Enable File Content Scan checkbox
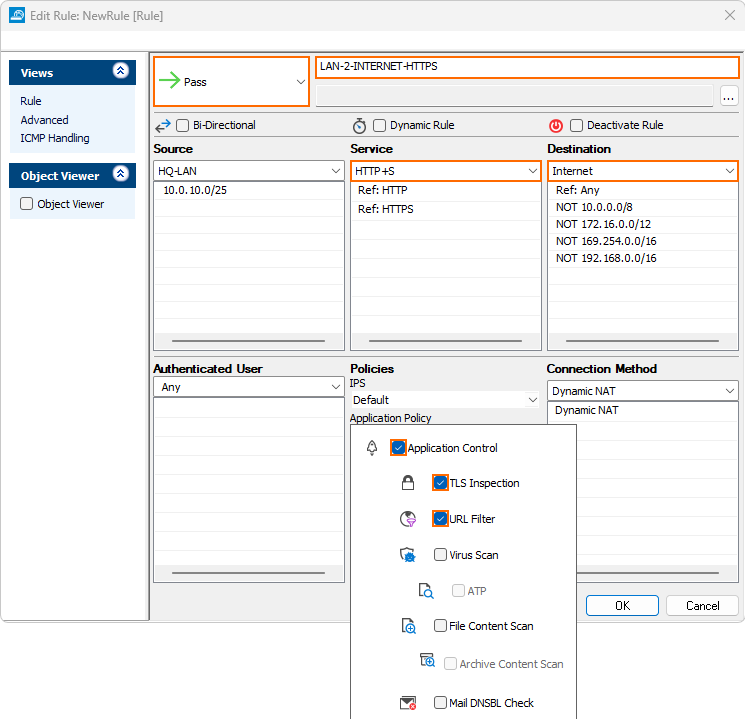This screenshot has width=745, height=719. pos(440,625)
